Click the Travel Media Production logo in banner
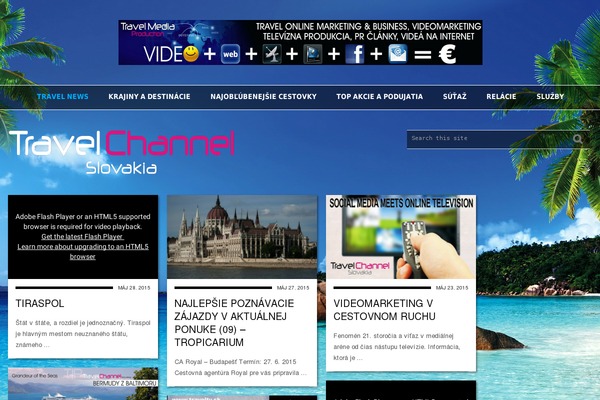This screenshot has width=600, height=400. [x=147, y=29]
